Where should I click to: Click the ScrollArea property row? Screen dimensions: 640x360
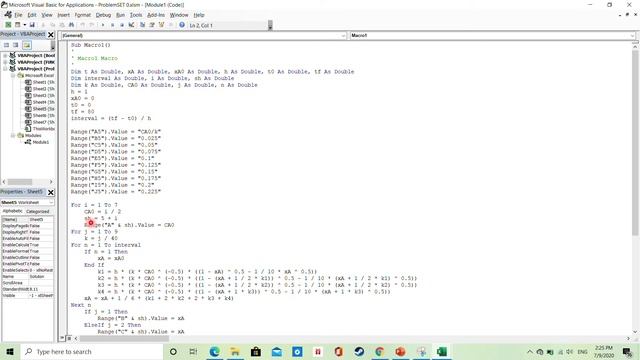[x=27, y=283]
